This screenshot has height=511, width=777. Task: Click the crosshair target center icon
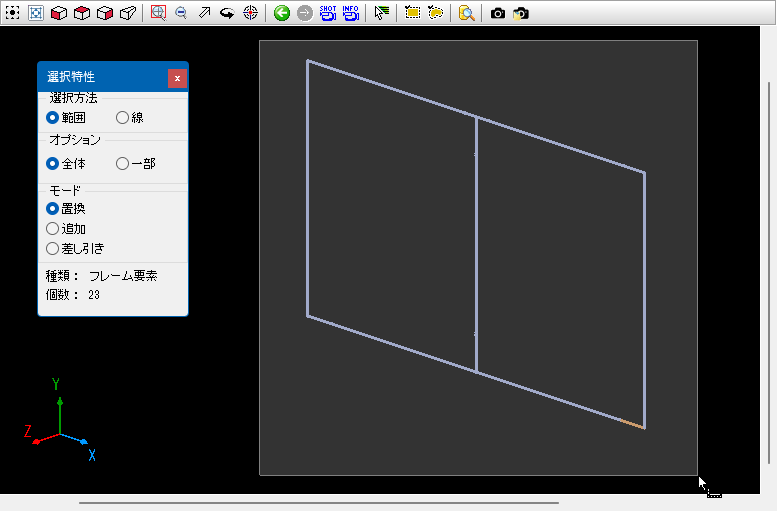[x=251, y=13]
